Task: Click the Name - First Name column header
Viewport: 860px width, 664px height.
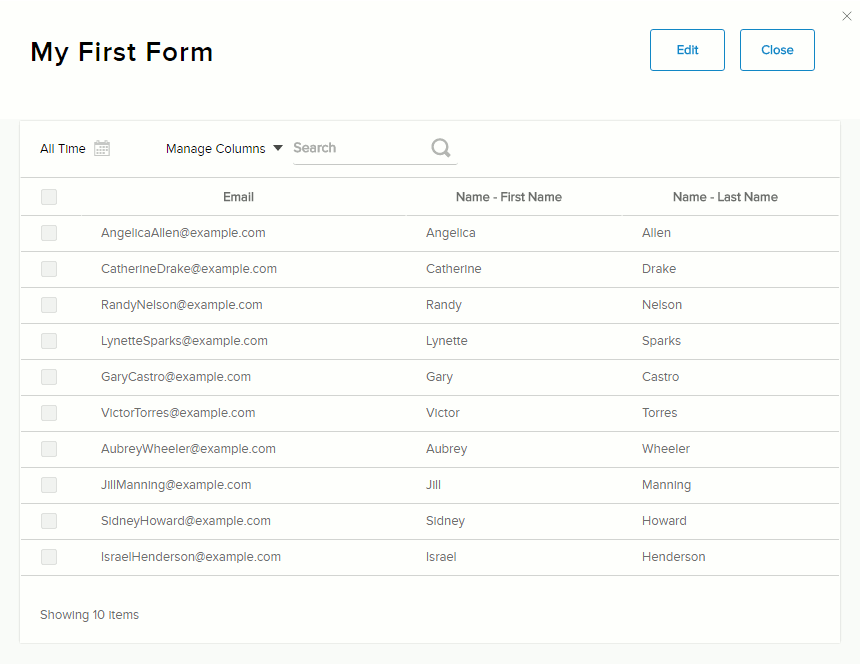Action: pos(508,197)
